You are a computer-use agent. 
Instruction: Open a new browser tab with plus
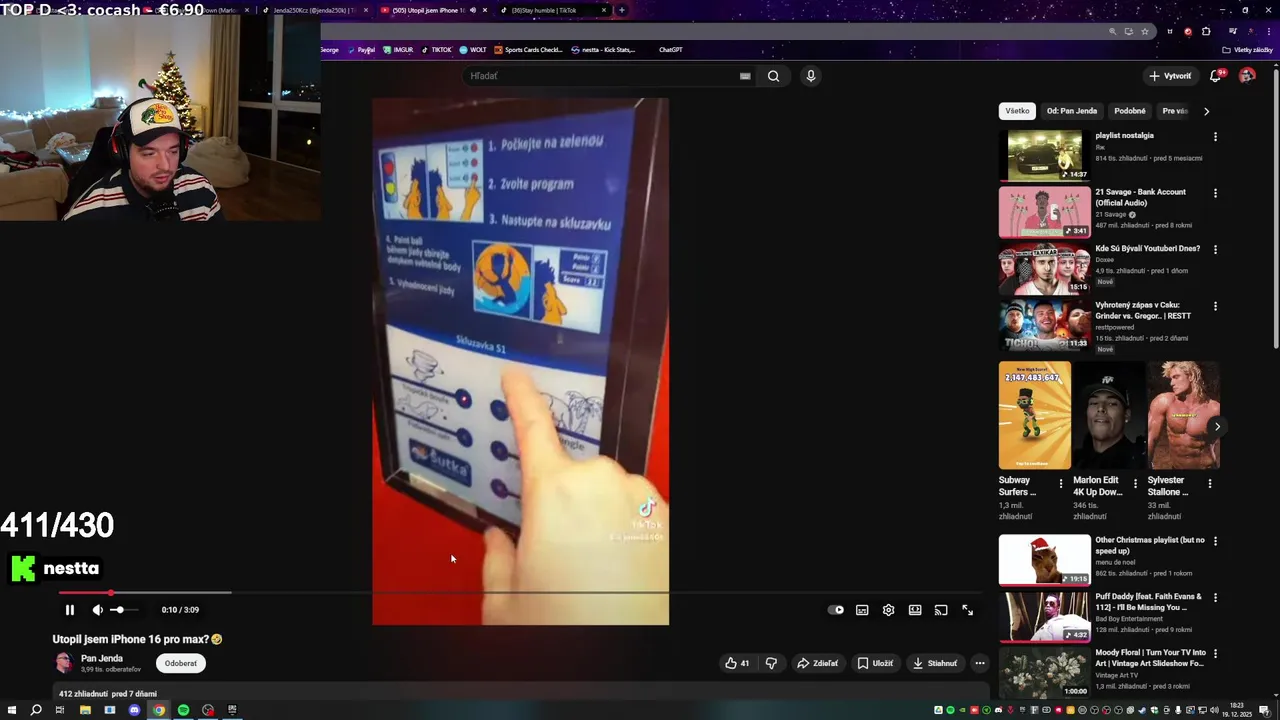click(622, 10)
